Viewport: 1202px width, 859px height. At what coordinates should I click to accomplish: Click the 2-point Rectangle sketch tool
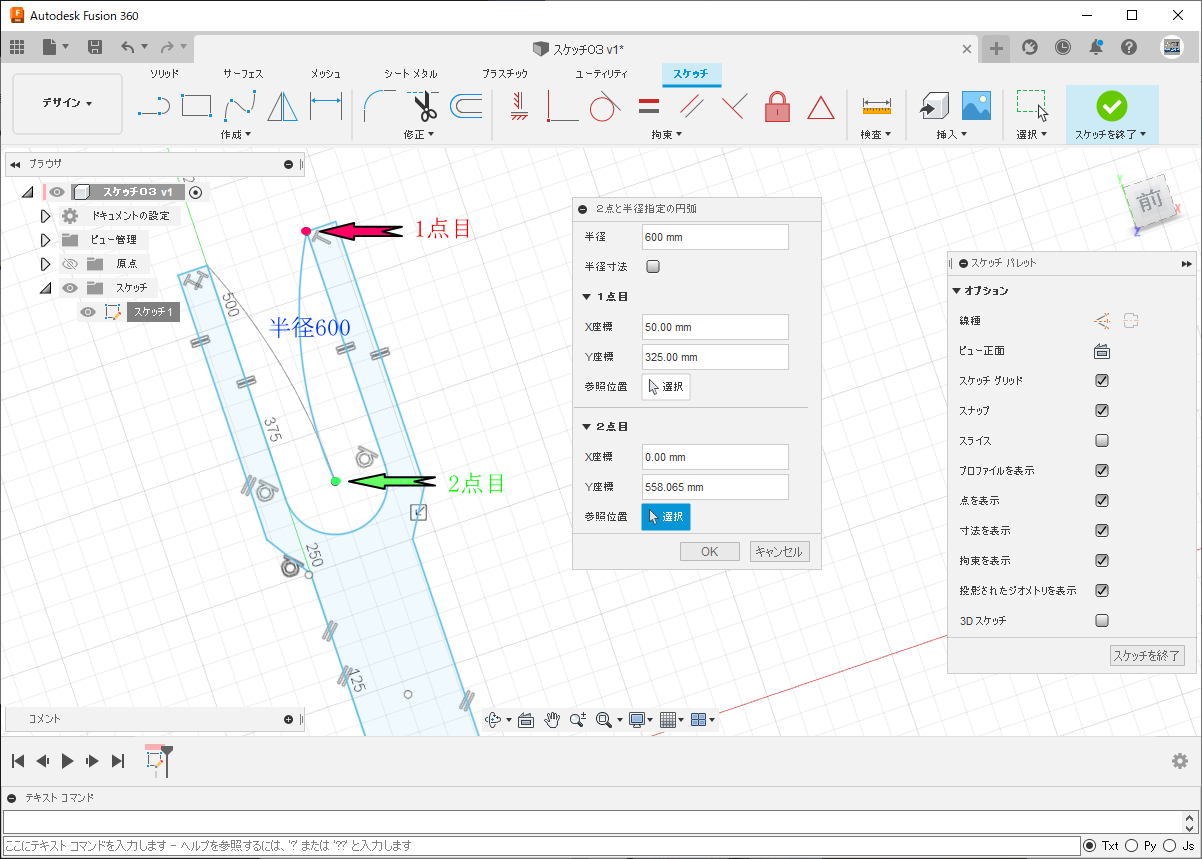(196, 105)
